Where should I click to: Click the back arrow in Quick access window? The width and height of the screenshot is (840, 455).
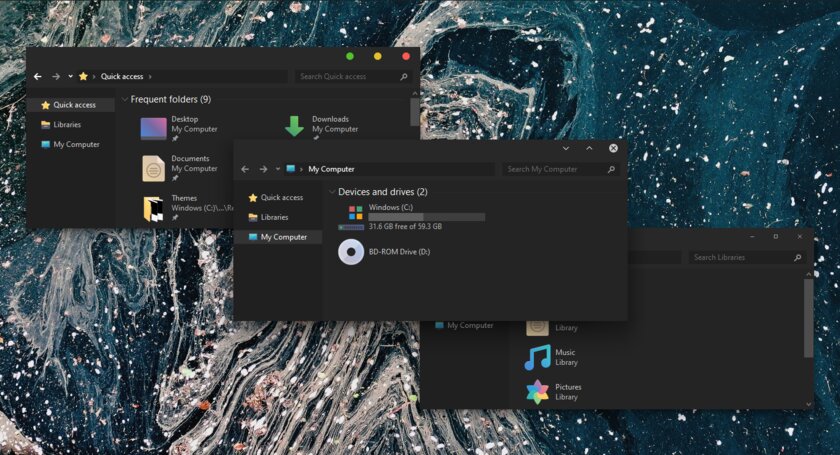tap(38, 76)
